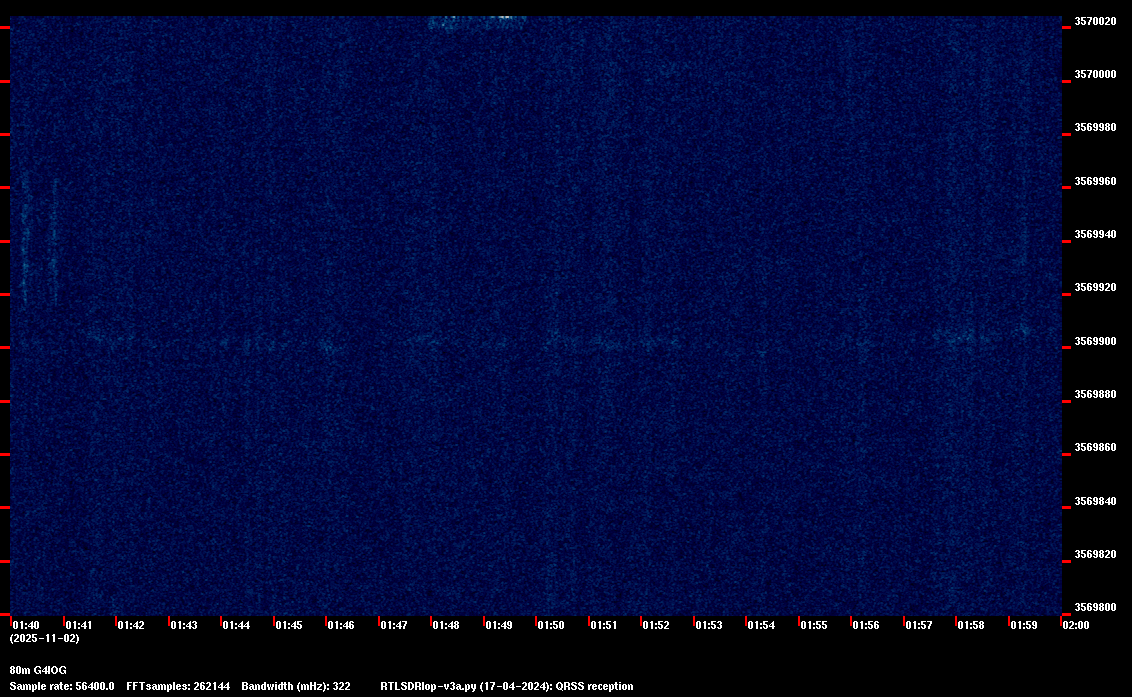Click the 80m G4IOG station label
This screenshot has height=697, width=1132.
coord(38,670)
